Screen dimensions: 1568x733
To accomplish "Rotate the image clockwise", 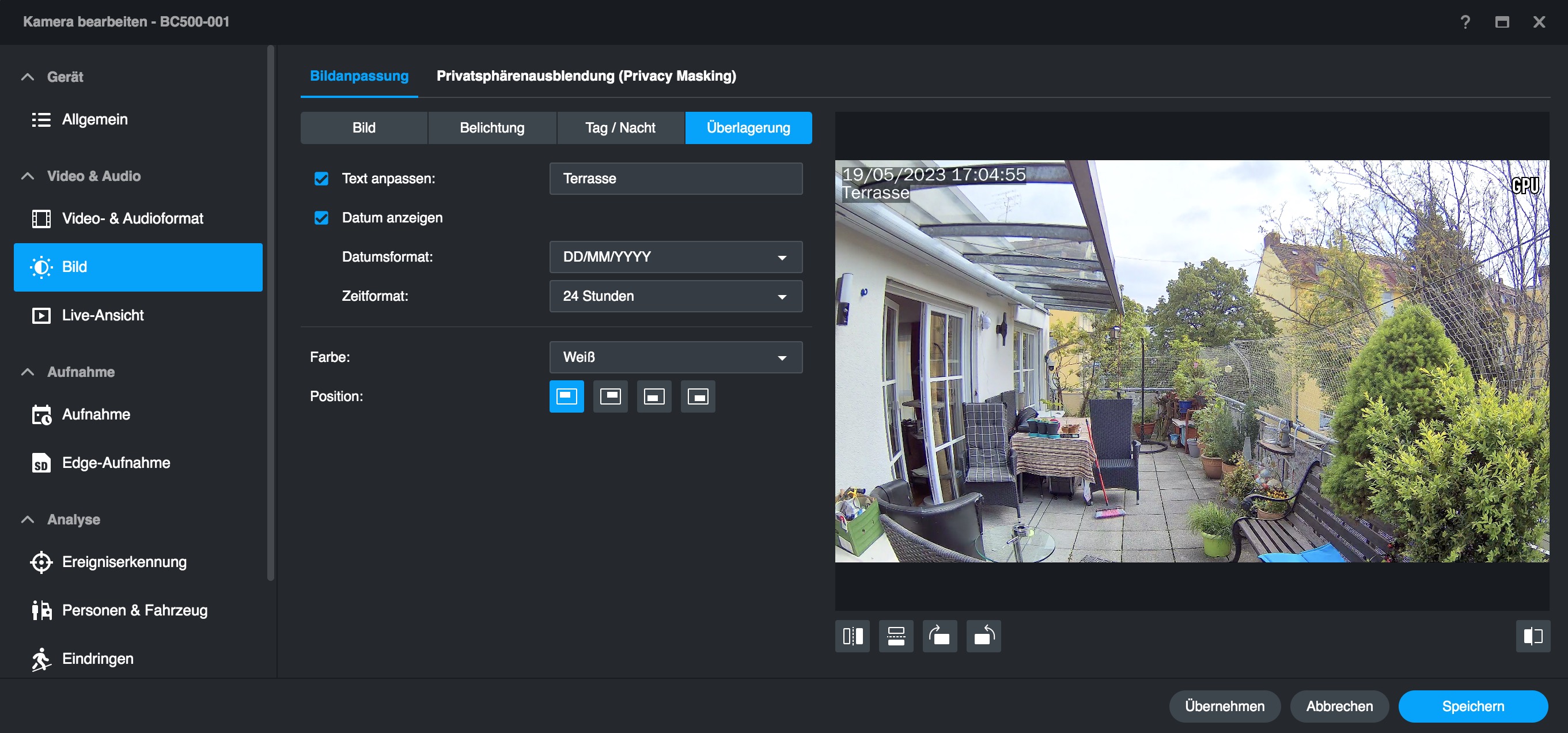I will pyautogui.click(x=940, y=636).
